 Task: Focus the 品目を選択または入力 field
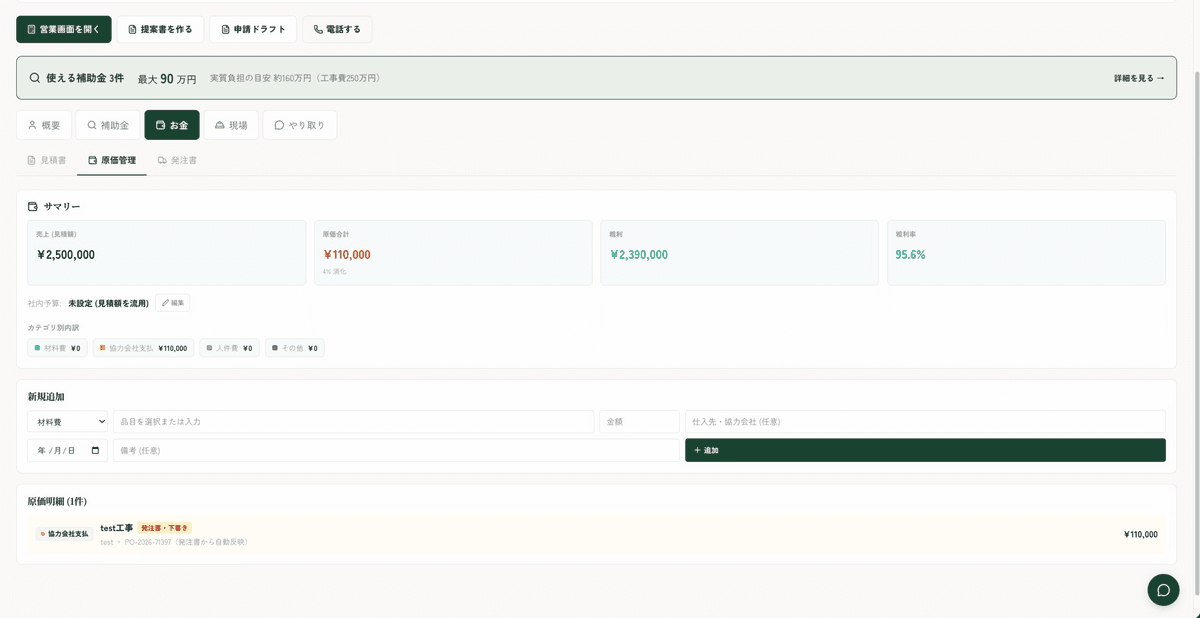pos(353,422)
